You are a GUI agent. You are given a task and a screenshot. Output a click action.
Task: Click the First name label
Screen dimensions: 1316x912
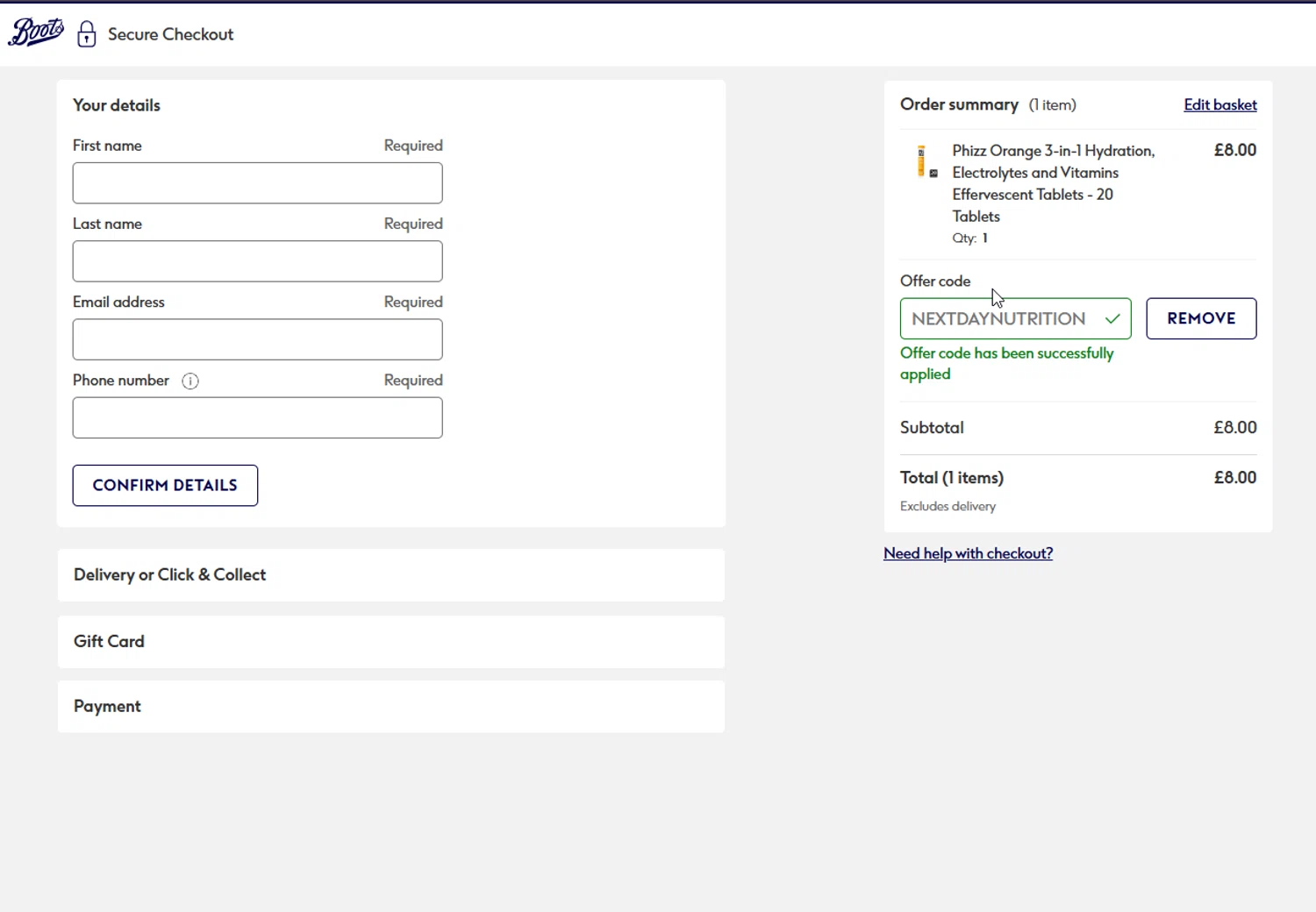tap(107, 146)
